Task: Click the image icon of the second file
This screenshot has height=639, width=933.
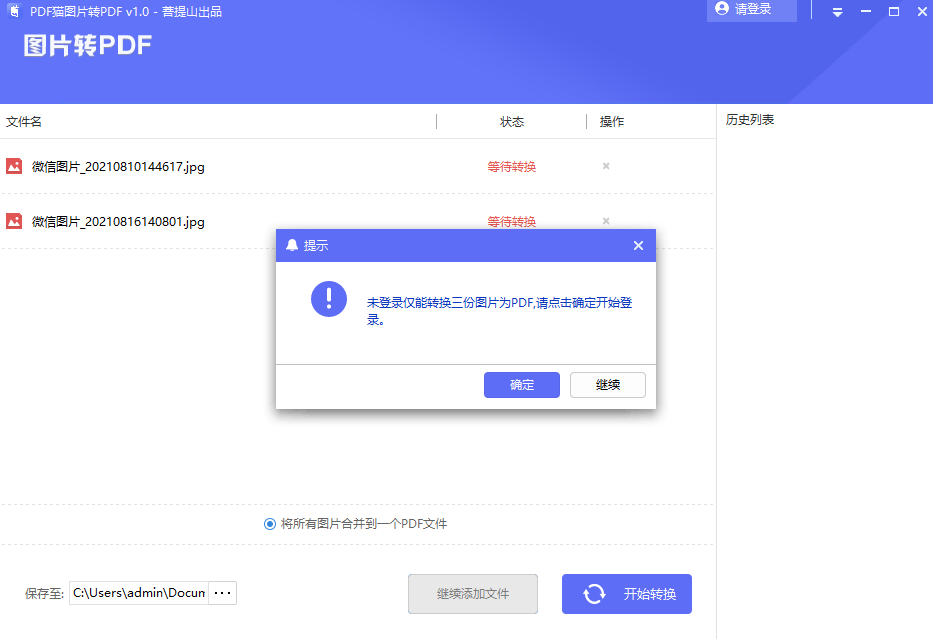Action: click(14, 221)
